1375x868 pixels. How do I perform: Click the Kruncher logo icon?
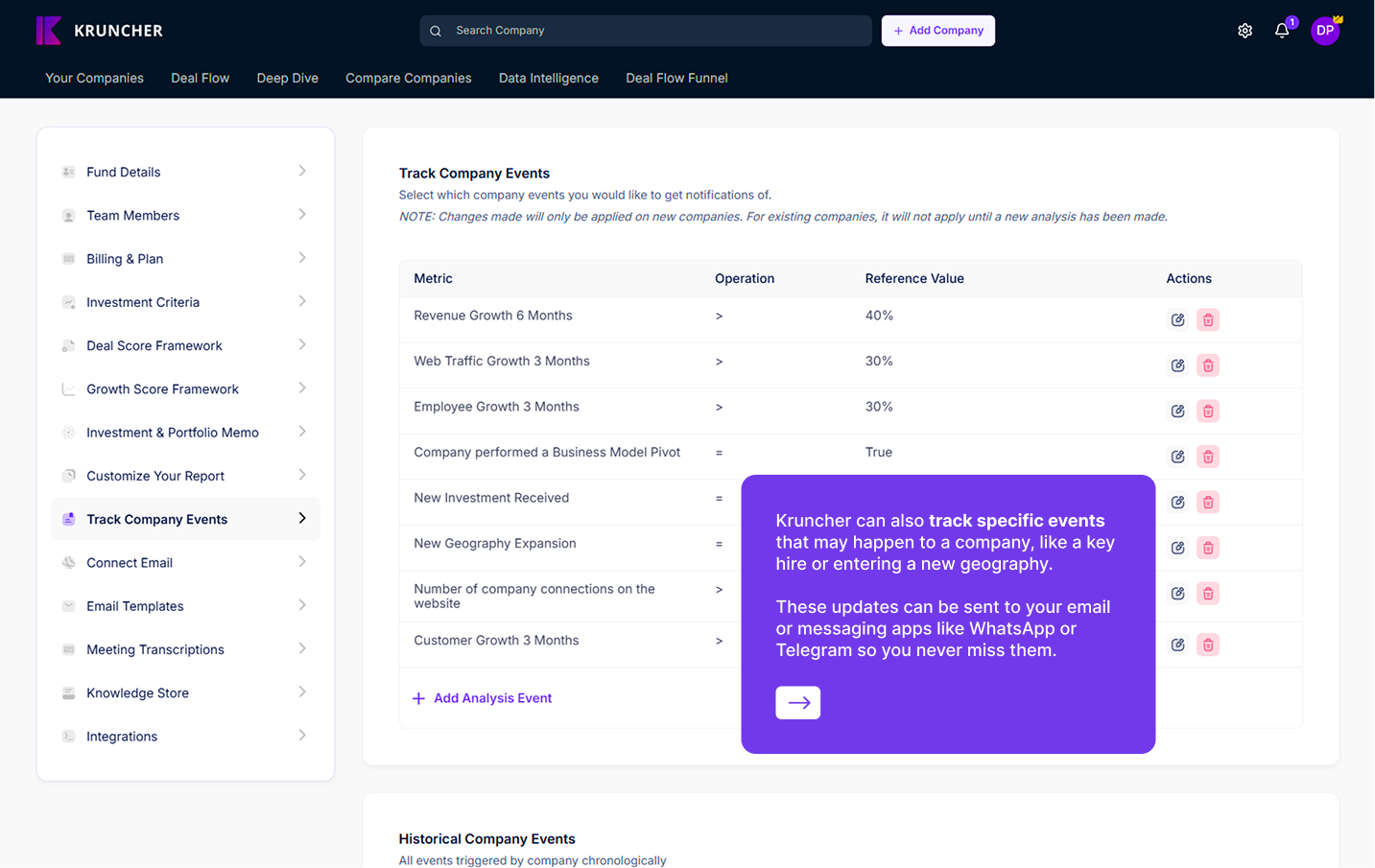coord(49,31)
